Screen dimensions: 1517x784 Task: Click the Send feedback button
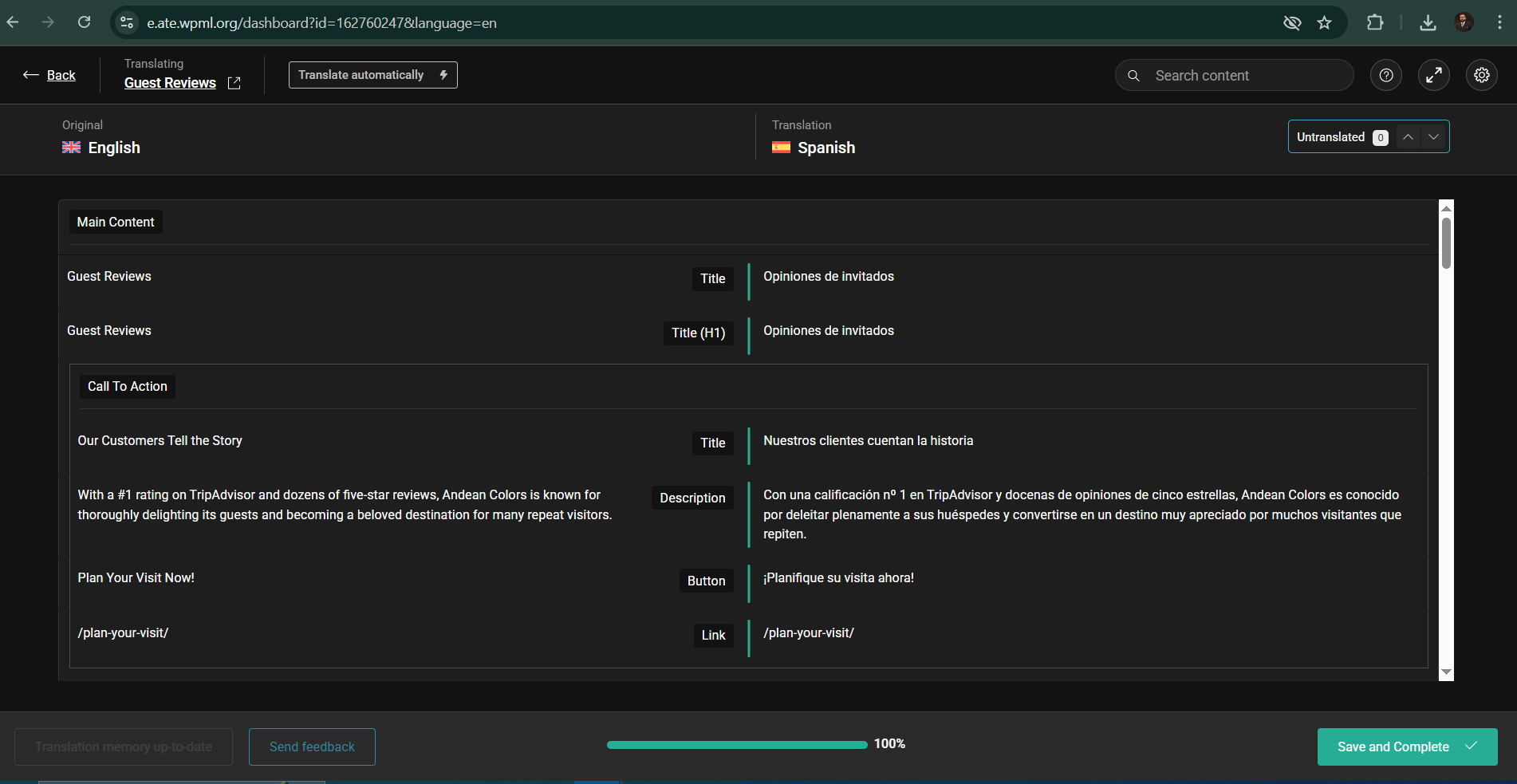click(312, 747)
